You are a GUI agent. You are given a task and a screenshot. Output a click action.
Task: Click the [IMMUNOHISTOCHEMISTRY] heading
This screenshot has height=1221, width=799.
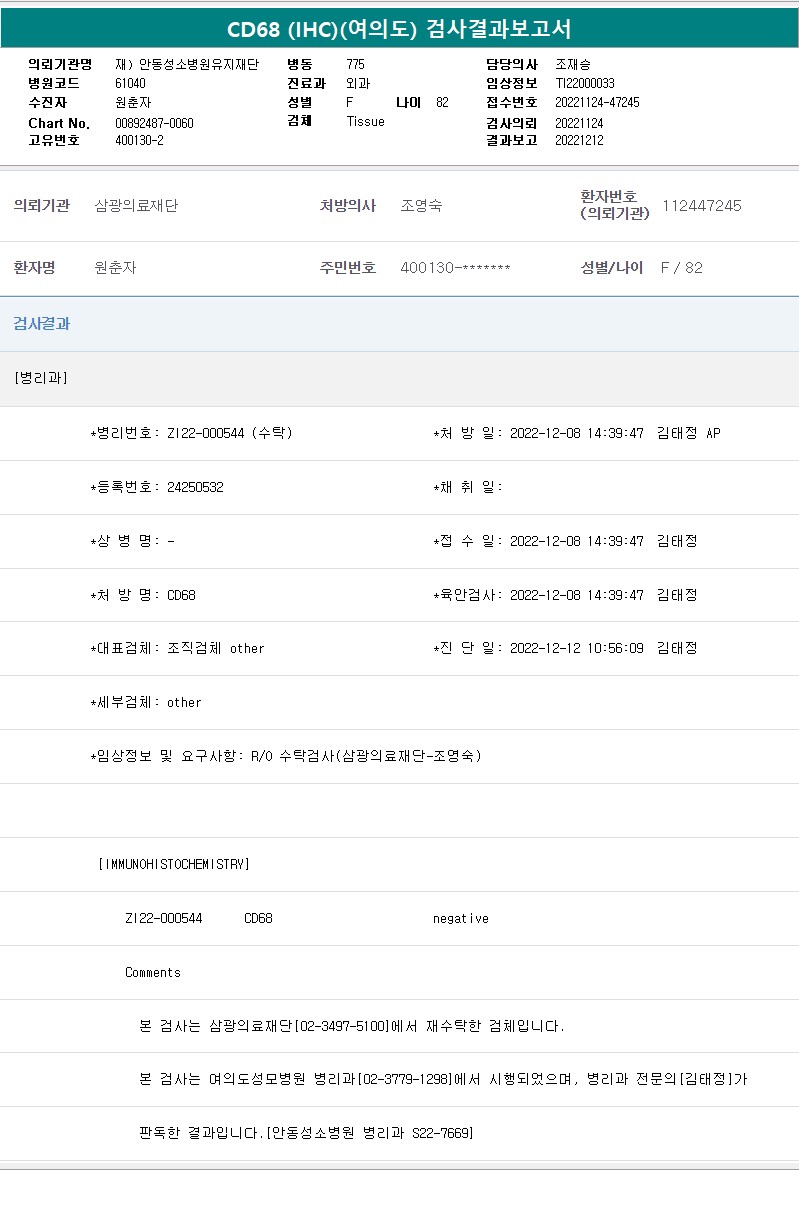174,864
